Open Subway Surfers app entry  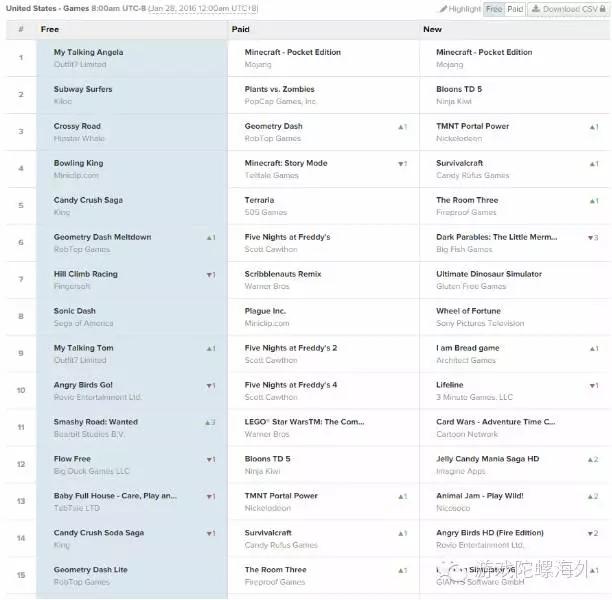(x=83, y=89)
